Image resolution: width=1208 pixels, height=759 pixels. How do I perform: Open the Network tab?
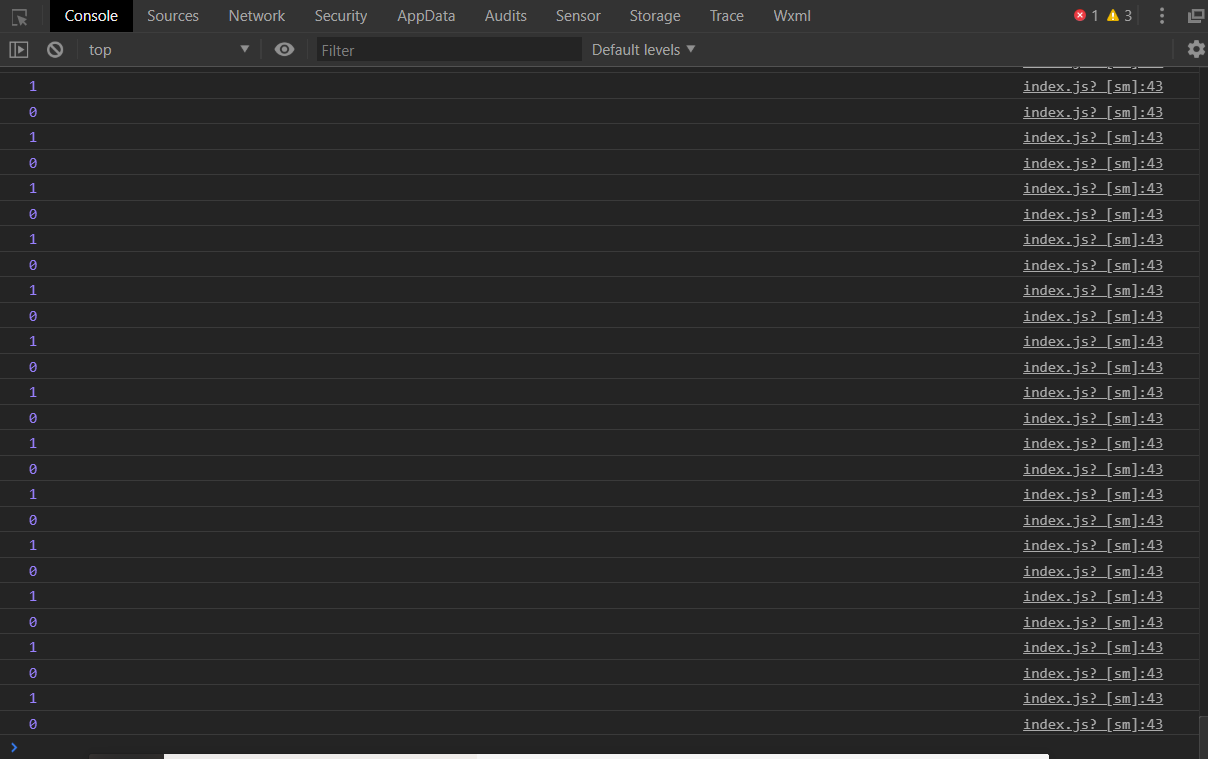[257, 16]
